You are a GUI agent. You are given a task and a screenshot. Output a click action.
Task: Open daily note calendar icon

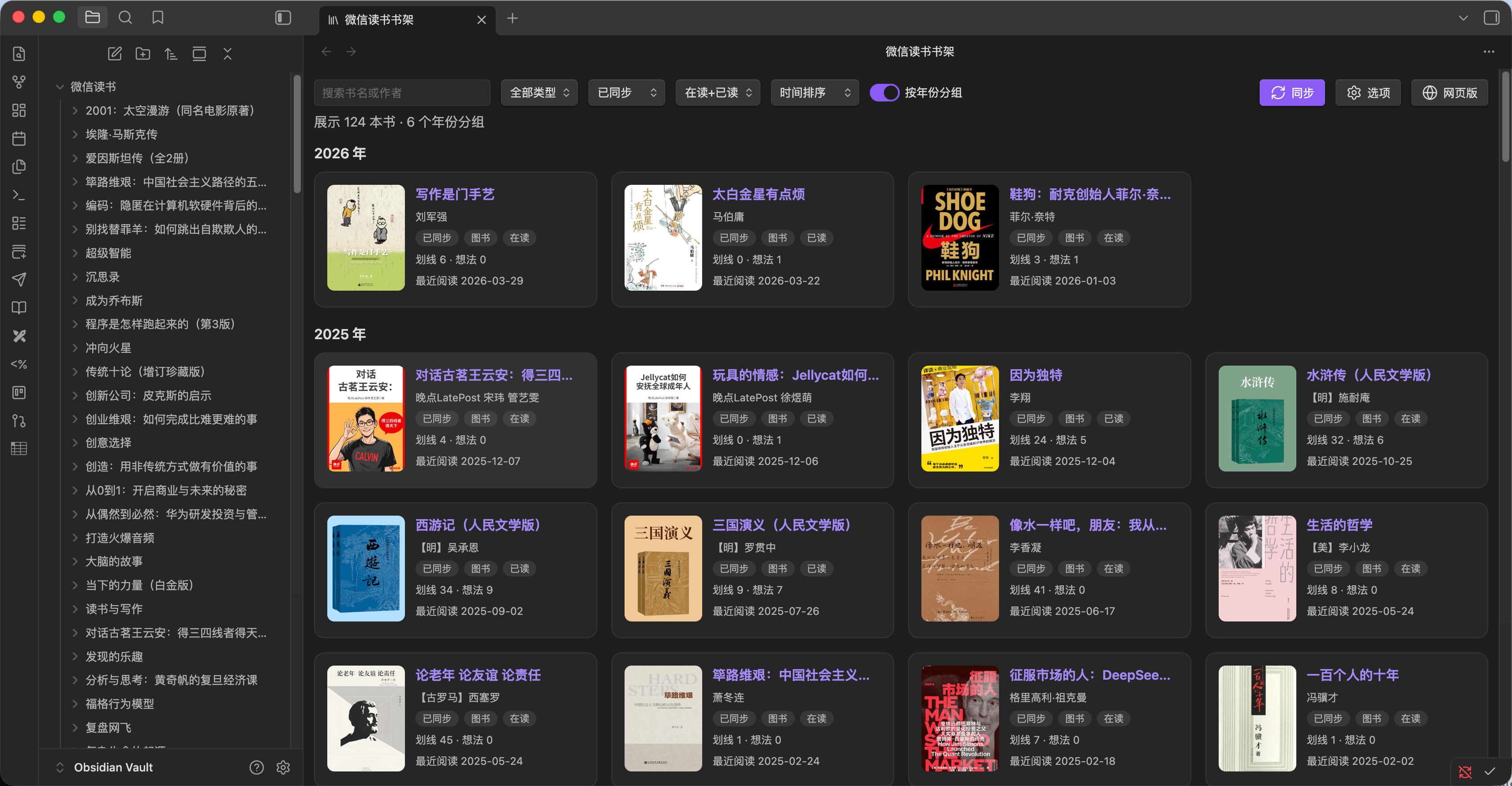(19, 138)
